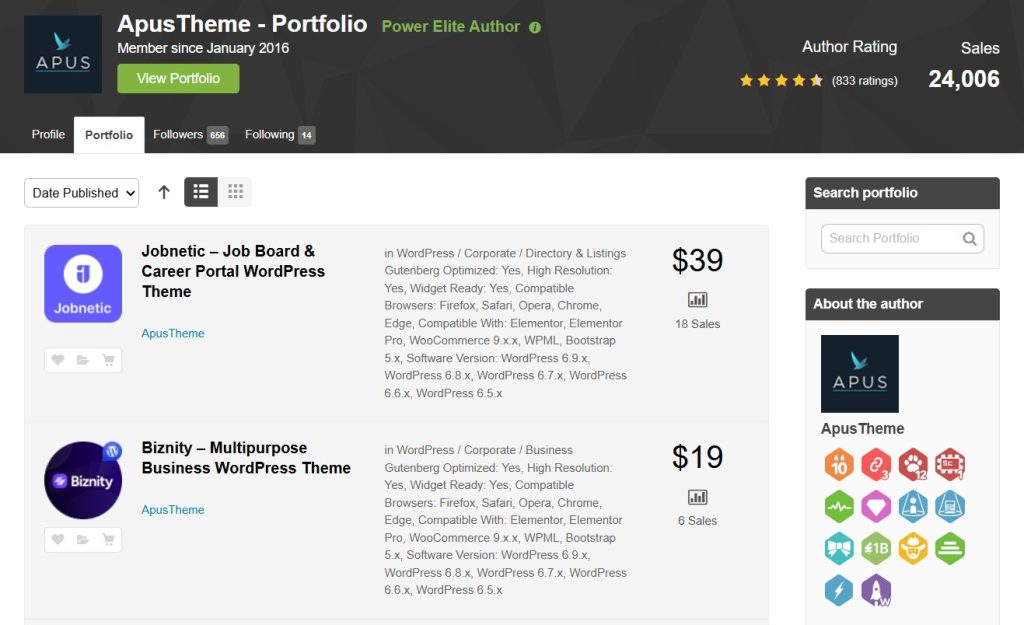
Task: Focus the Search Portfolio input field
Action: tap(890, 239)
